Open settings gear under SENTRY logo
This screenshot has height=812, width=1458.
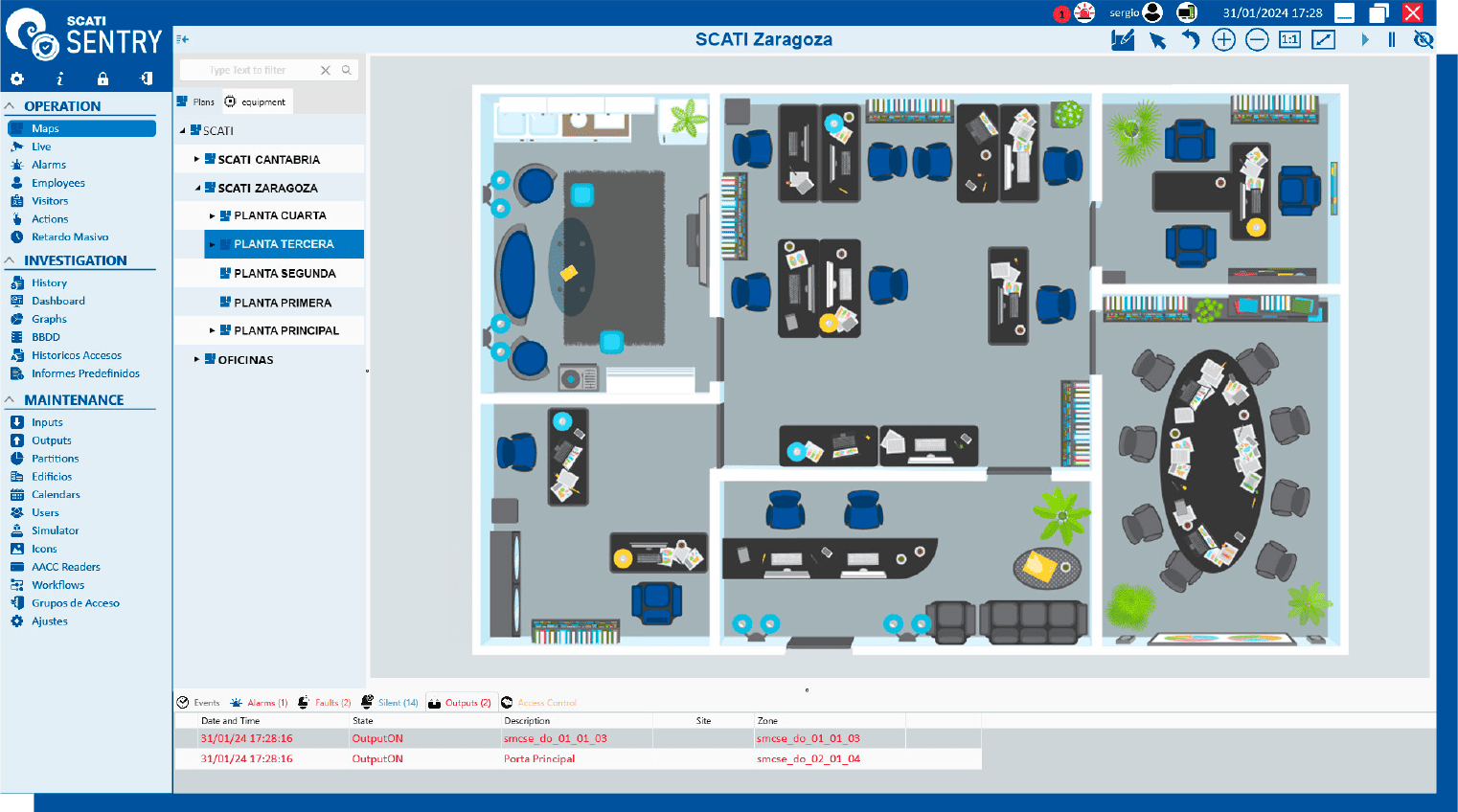(x=16, y=79)
